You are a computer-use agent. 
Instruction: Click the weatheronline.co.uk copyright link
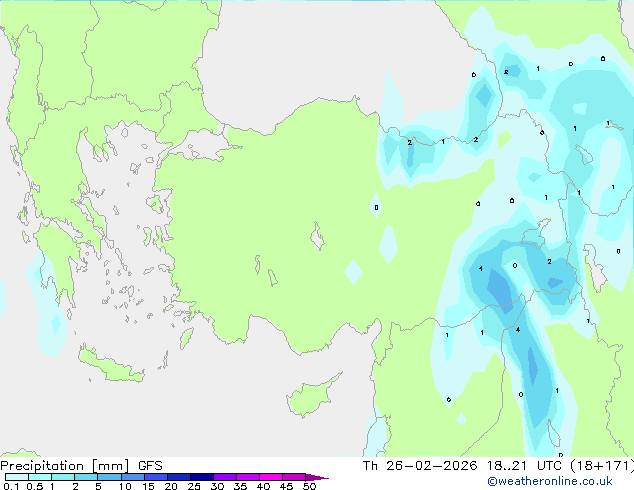(549, 481)
